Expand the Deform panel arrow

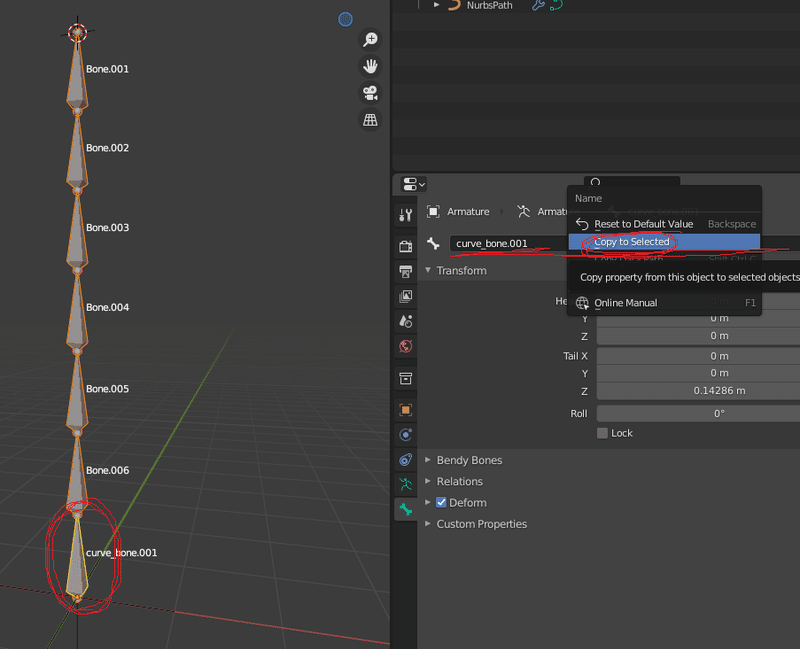point(428,503)
